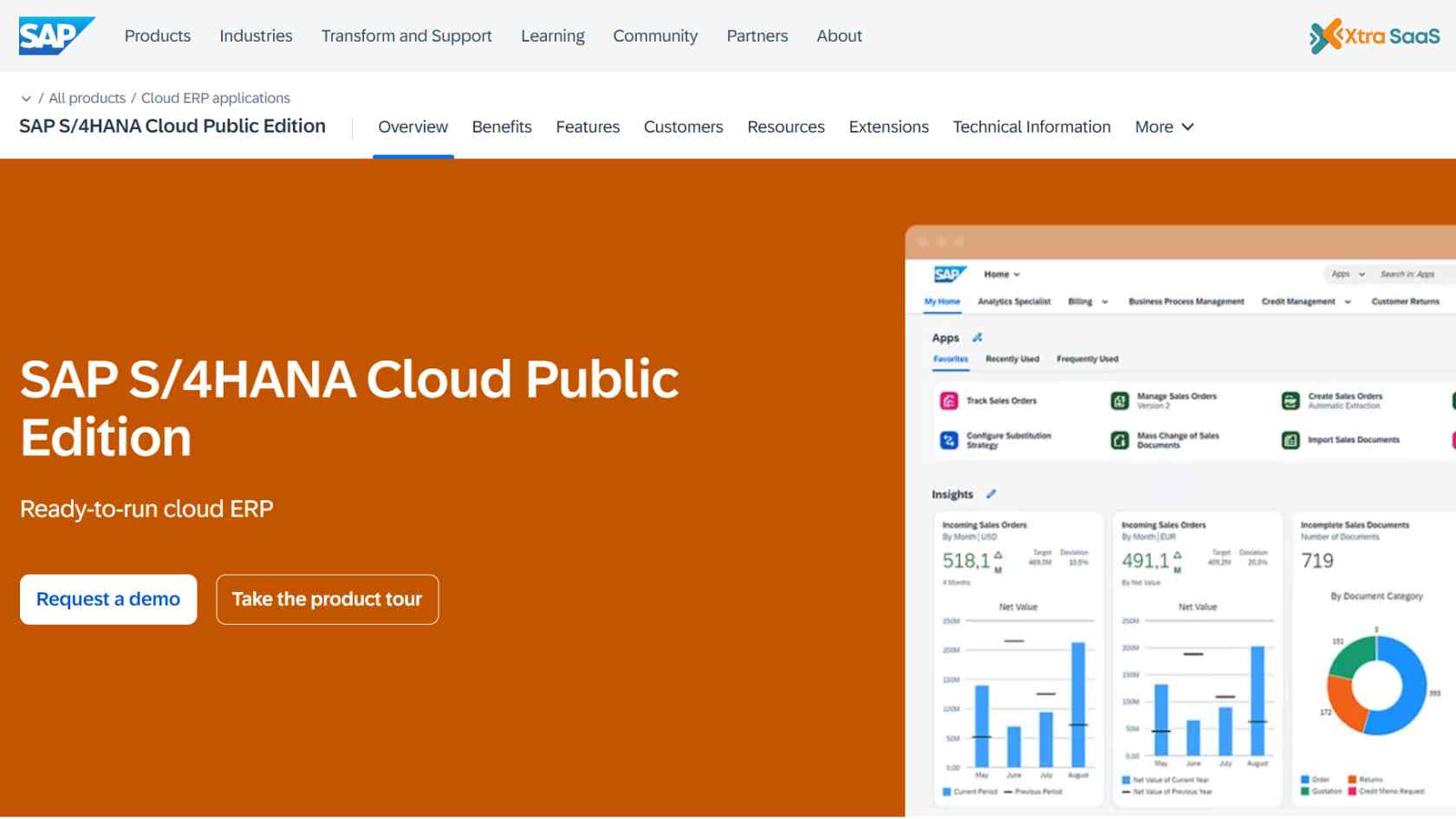
Task: Click the SAP logo in app preview
Action: (x=949, y=275)
